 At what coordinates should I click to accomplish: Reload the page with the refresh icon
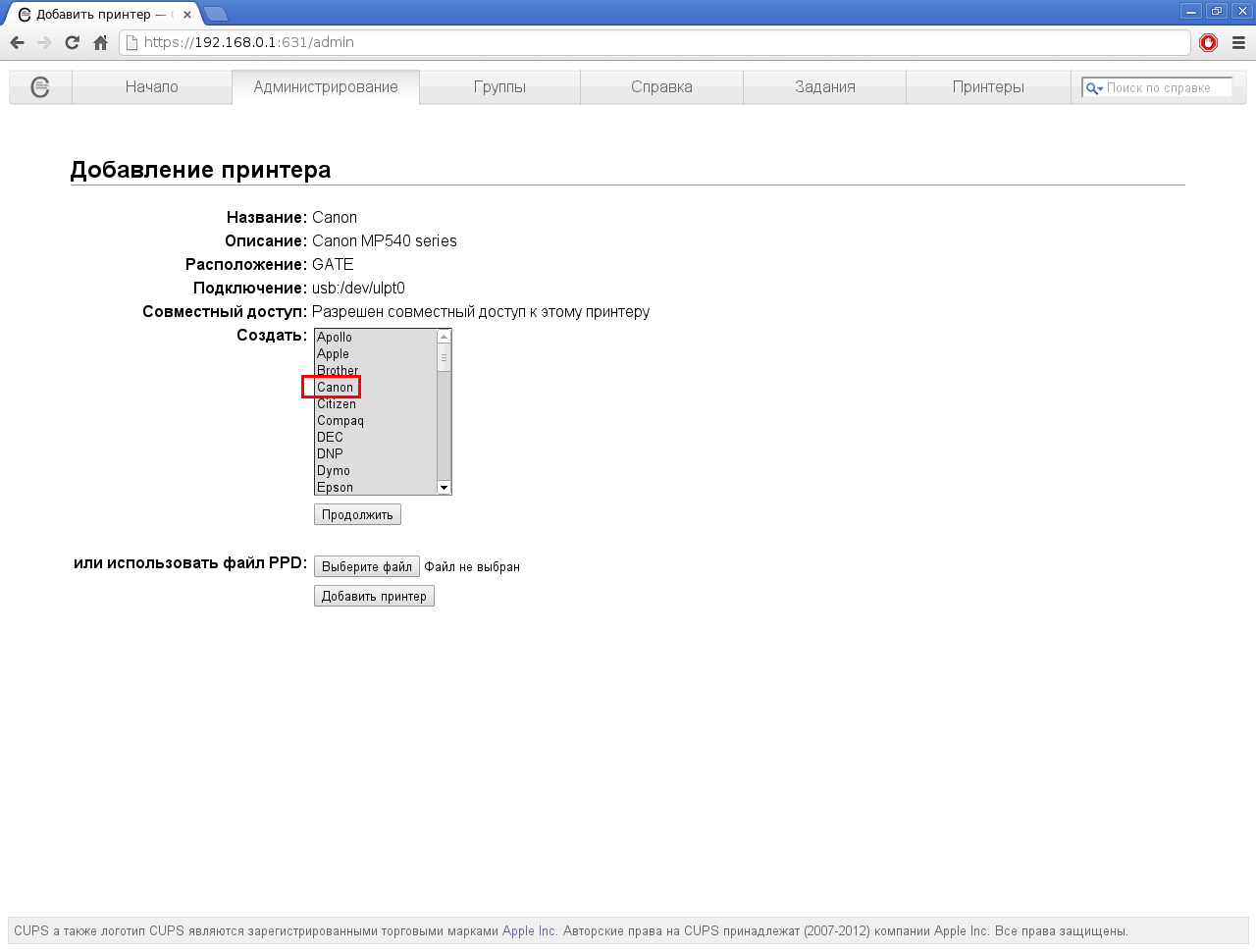coord(72,42)
